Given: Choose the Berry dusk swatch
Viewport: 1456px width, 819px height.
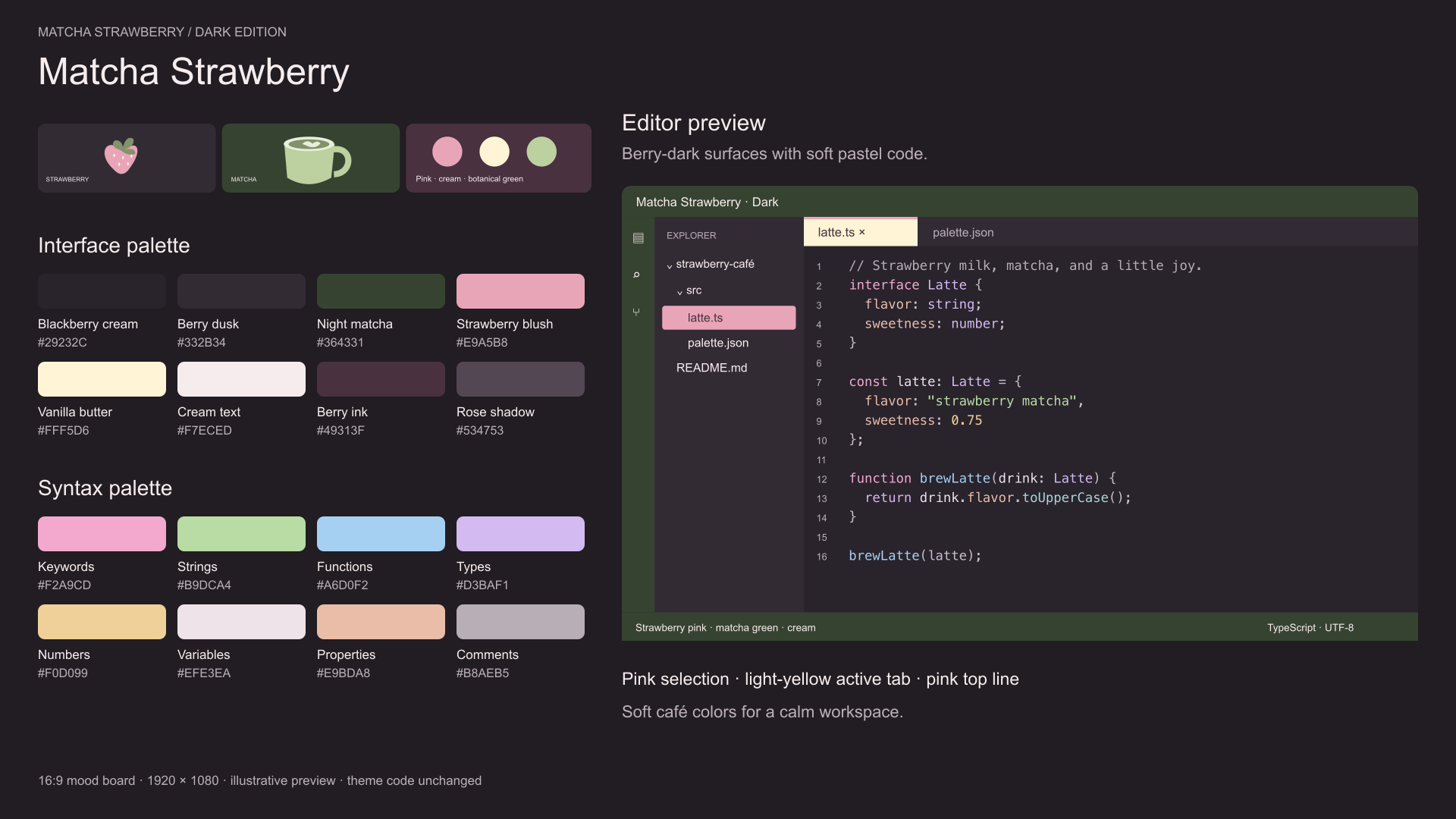Looking at the screenshot, I should click(x=241, y=291).
